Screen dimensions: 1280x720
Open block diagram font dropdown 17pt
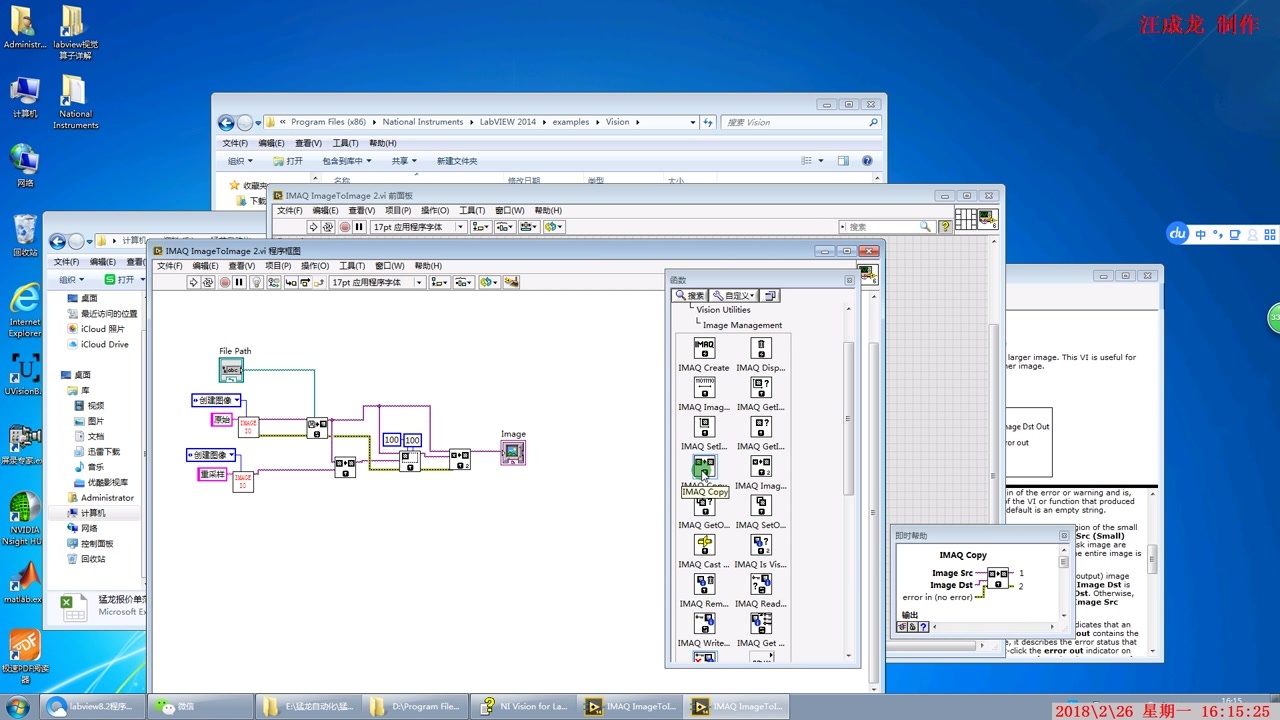point(377,283)
